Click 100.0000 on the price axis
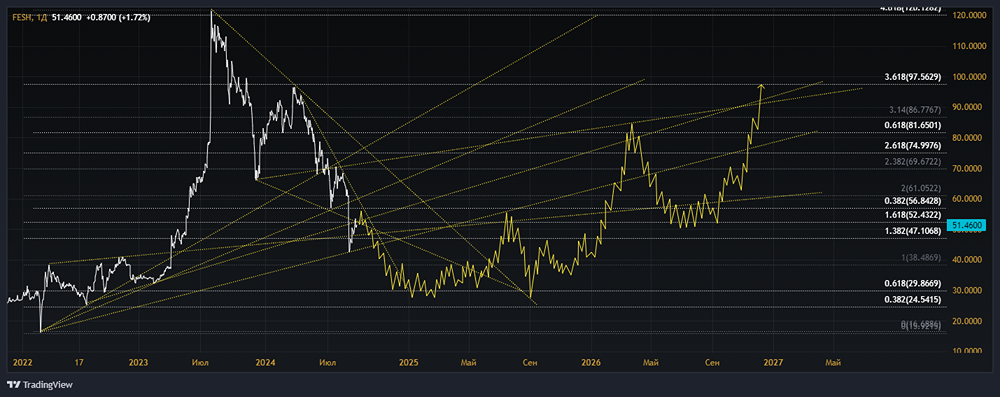The width and height of the screenshot is (1000, 397). click(969, 77)
